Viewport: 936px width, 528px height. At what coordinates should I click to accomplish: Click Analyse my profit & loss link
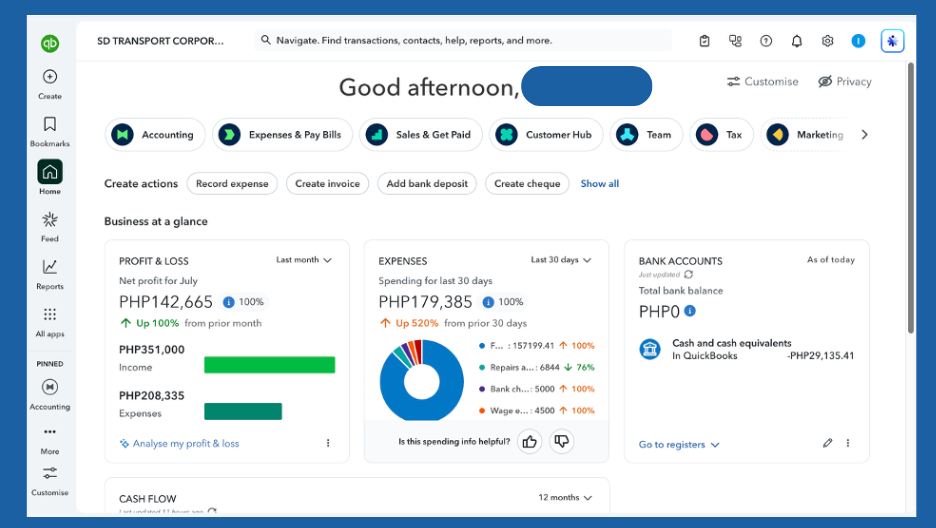pos(179,443)
